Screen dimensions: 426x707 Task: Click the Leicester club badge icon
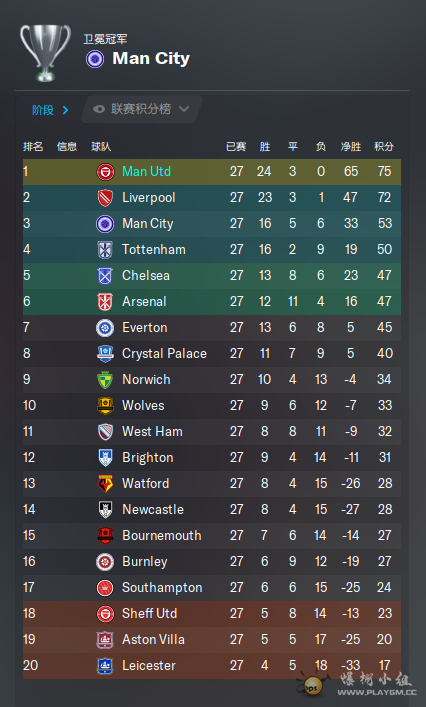coord(105,666)
